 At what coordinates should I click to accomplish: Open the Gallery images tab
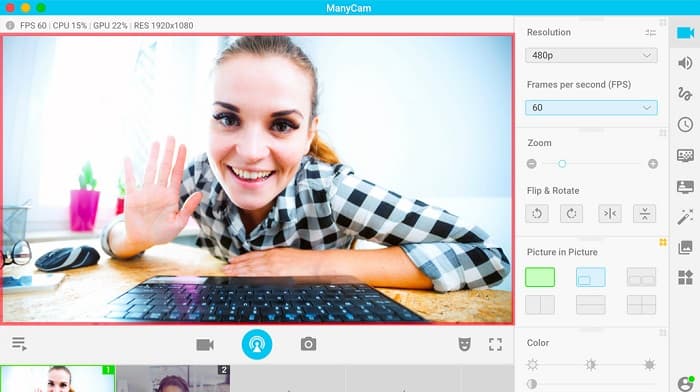tap(685, 247)
